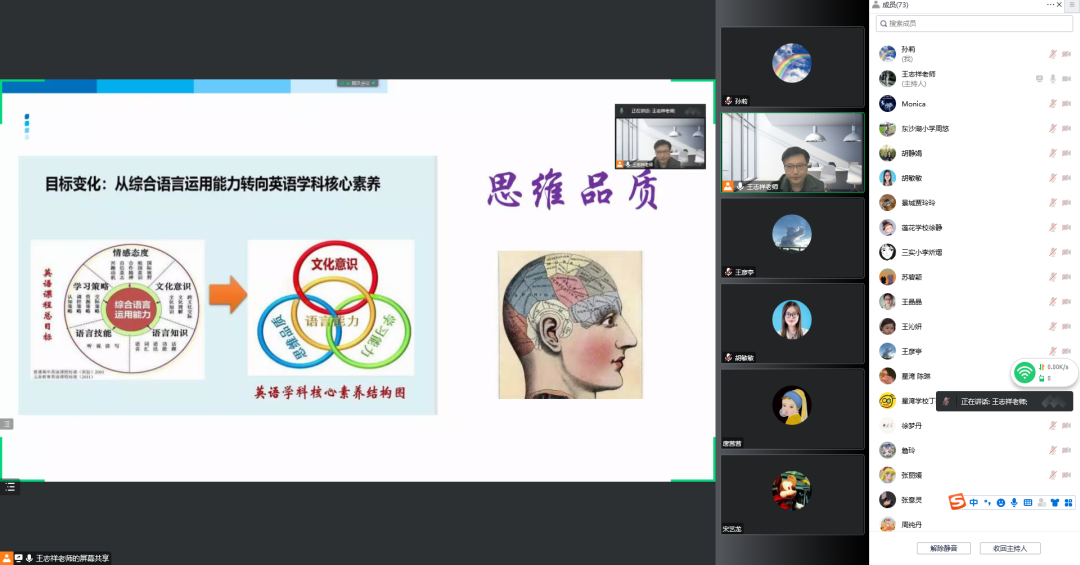Image resolution: width=1080 pixels, height=565 pixels.
Task: Click camera icon on 王志祥老师 host row
Action: [1066, 79]
